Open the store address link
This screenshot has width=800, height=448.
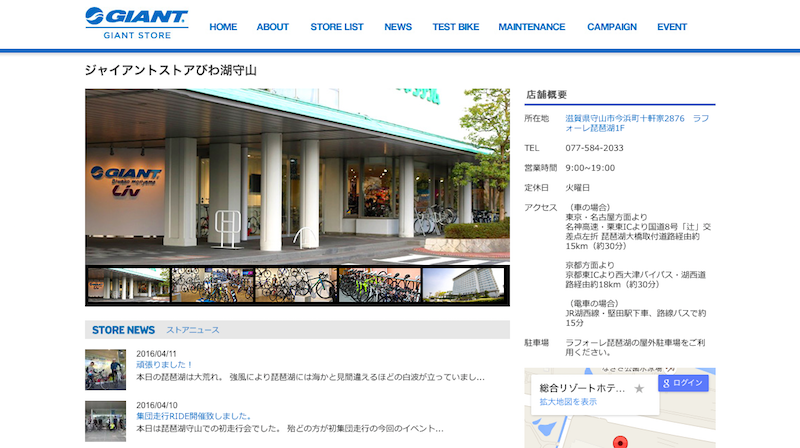637,123
